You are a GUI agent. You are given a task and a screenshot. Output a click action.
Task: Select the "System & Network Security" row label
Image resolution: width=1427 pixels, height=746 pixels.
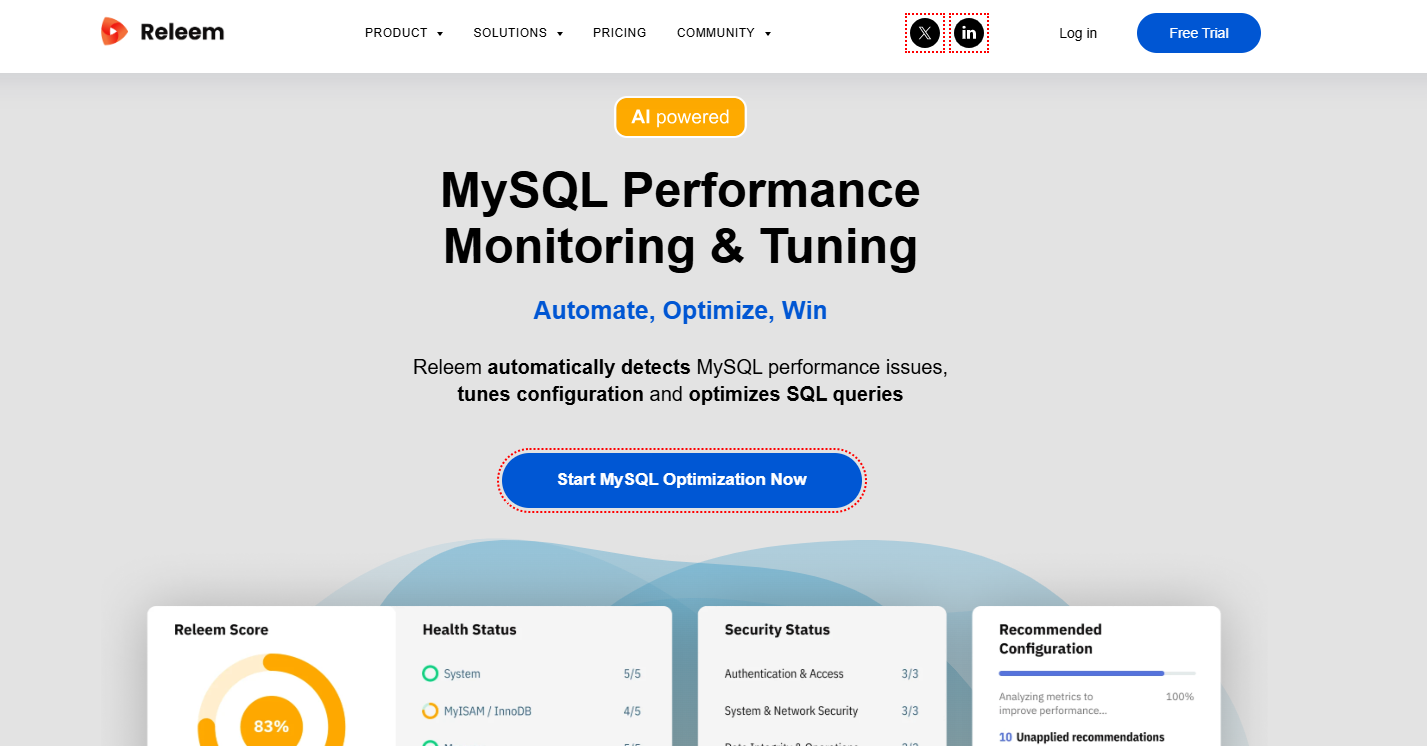(791, 711)
